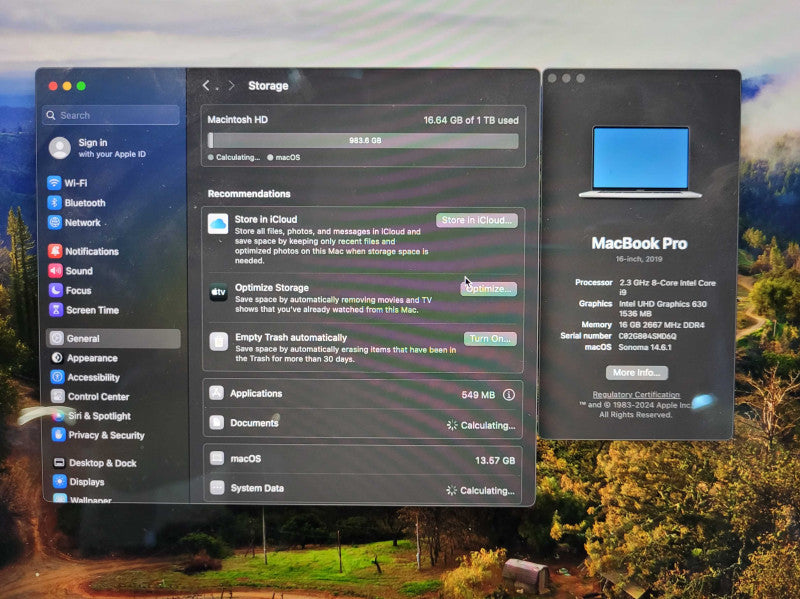Click the 2.3 GHz 8-Core Intel Core i9 value
Screen dimensions: 800x599
(667, 287)
